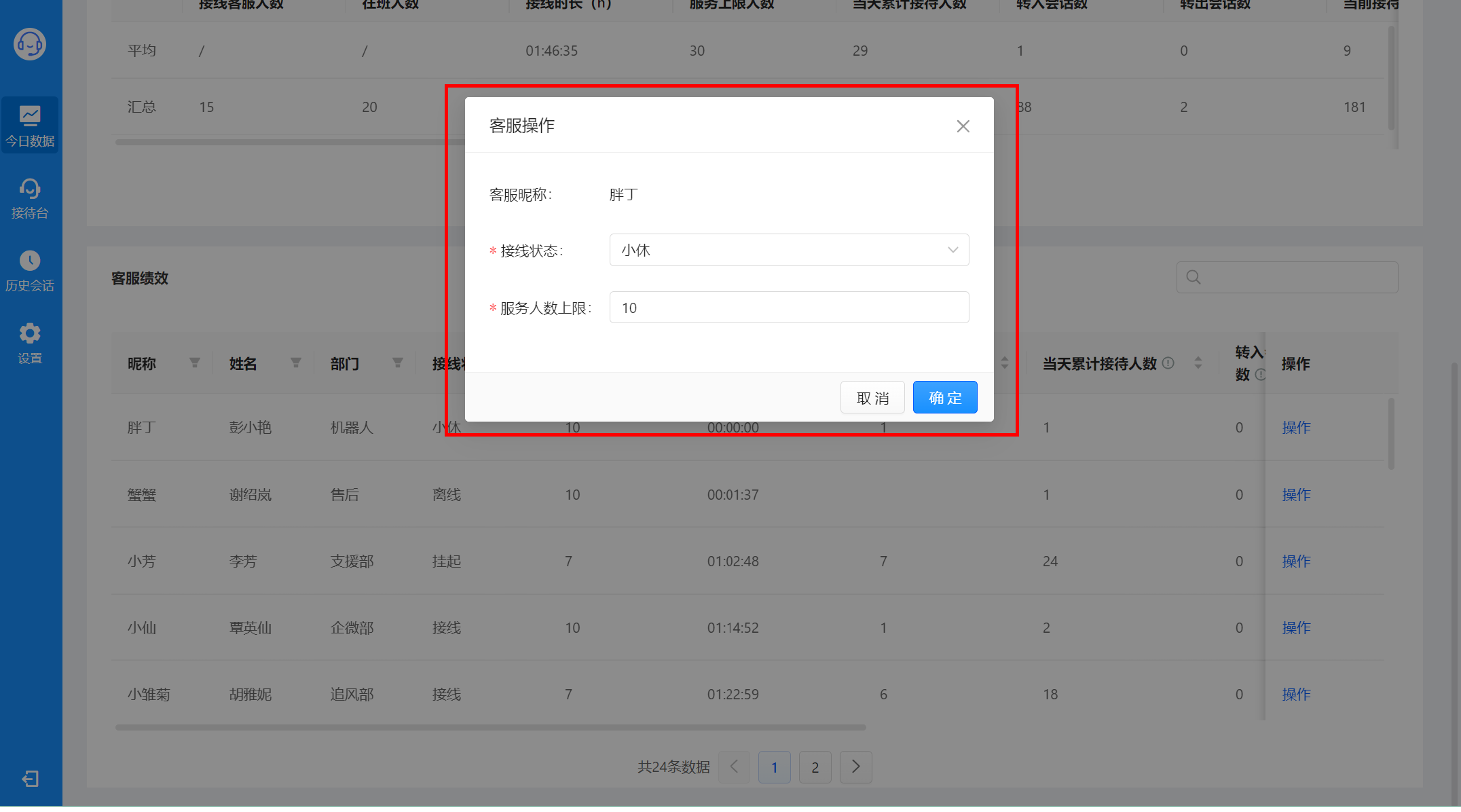Image resolution: width=1461 pixels, height=812 pixels.
Task: Click the nickname 小雏菊
Action: [149, 695]
